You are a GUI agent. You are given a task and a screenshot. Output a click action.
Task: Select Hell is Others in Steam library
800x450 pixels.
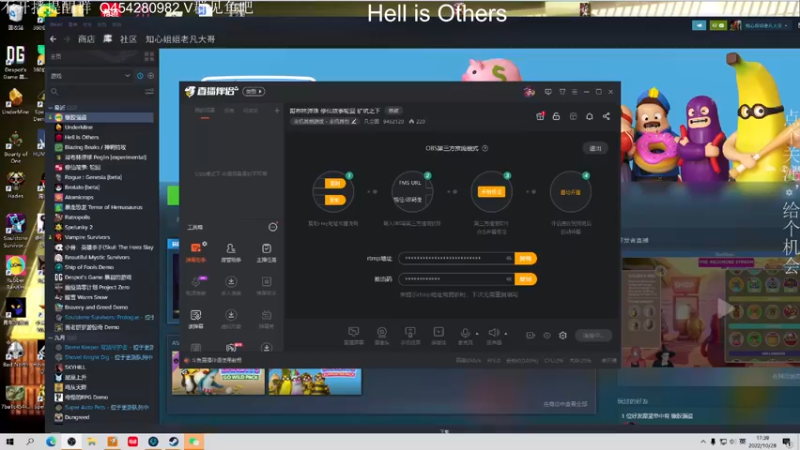pyautogui.click(x=82, y=137)
